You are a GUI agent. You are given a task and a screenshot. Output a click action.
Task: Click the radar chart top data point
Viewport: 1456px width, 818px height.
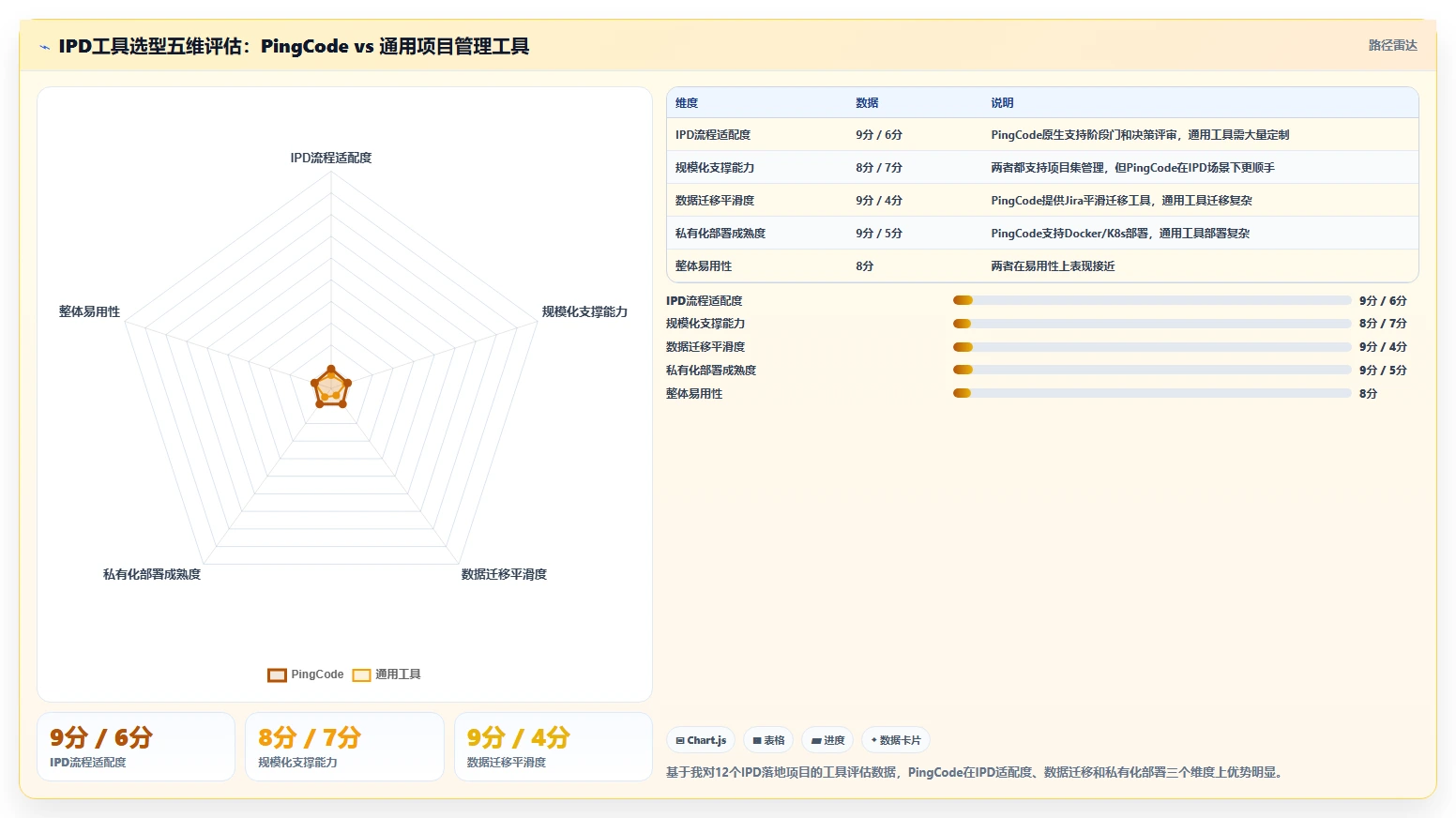[x=330, y=370]
